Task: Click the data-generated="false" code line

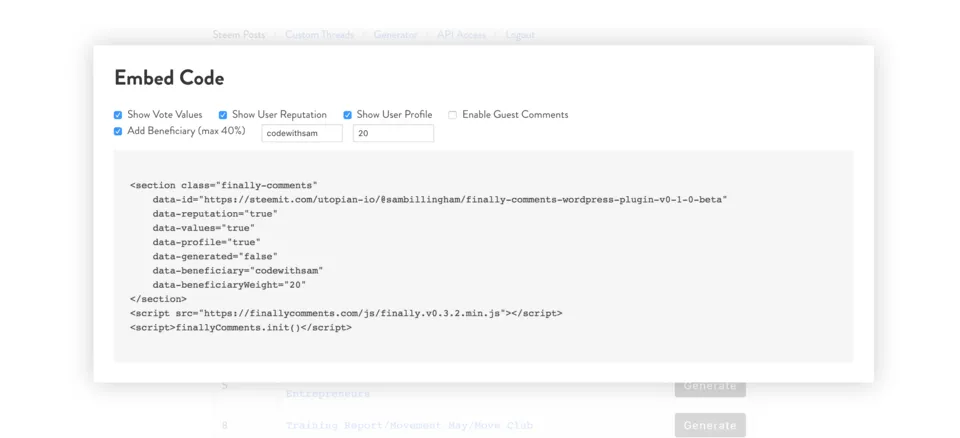Action: pyautogui.click(x=215, y=256)
